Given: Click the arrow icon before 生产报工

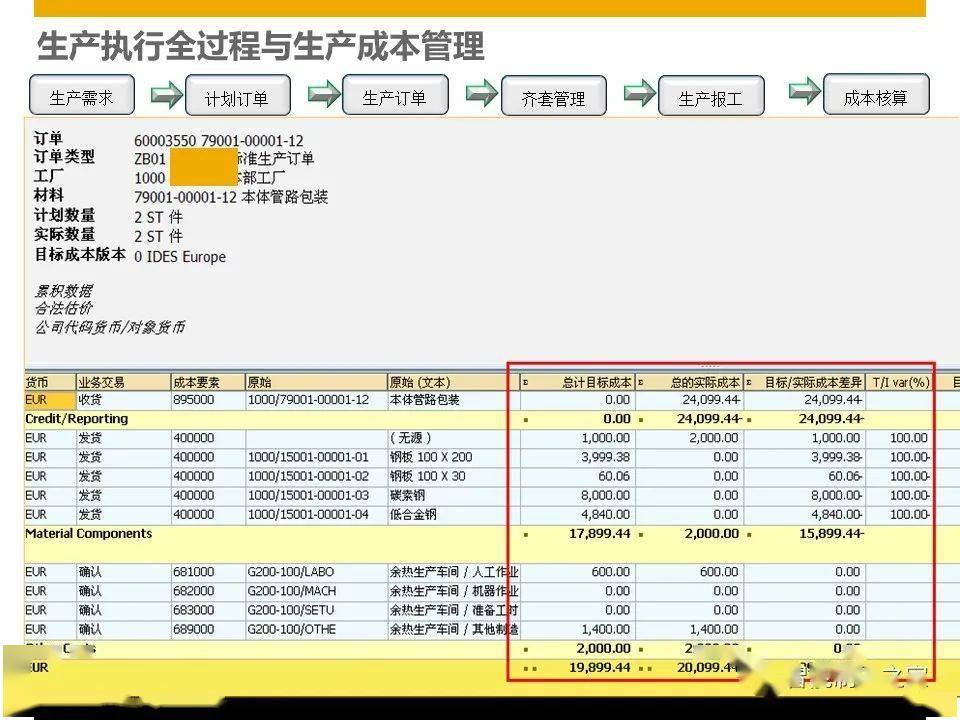Looking at the screenshot, I should 639,94.
